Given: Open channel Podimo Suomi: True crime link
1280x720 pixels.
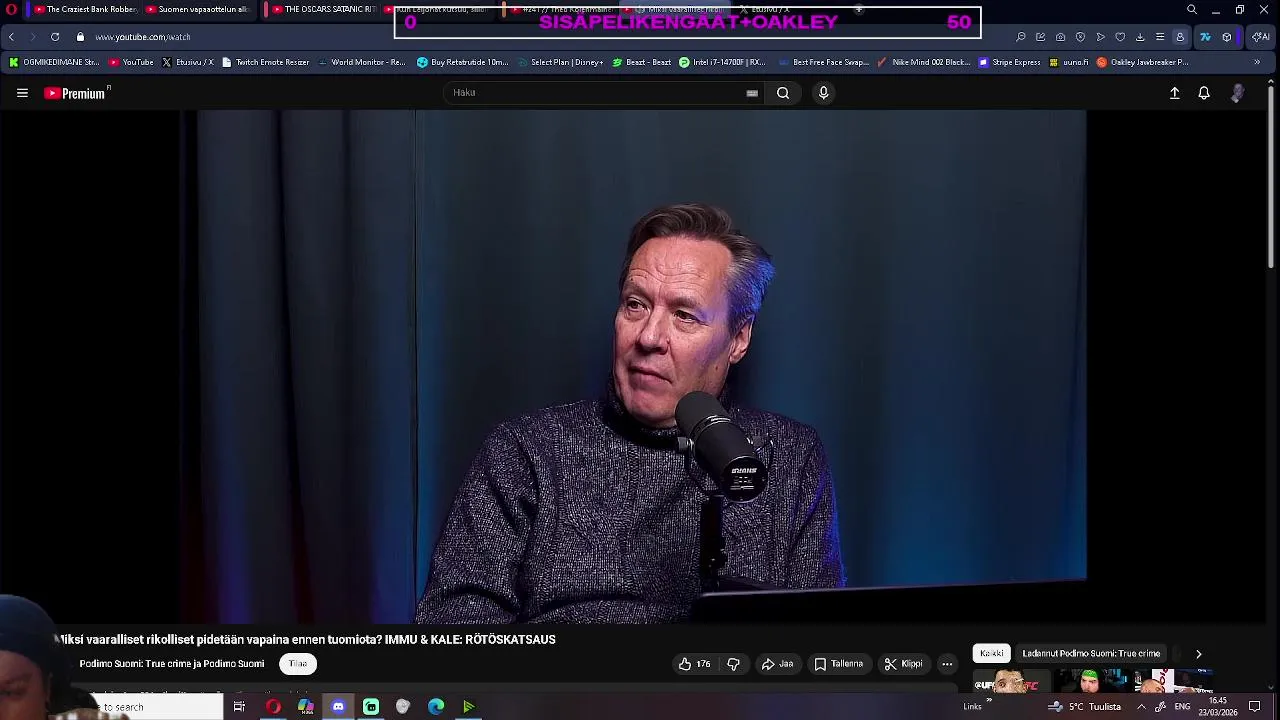Looking at the screenshot, I should (x=172, y=664).
